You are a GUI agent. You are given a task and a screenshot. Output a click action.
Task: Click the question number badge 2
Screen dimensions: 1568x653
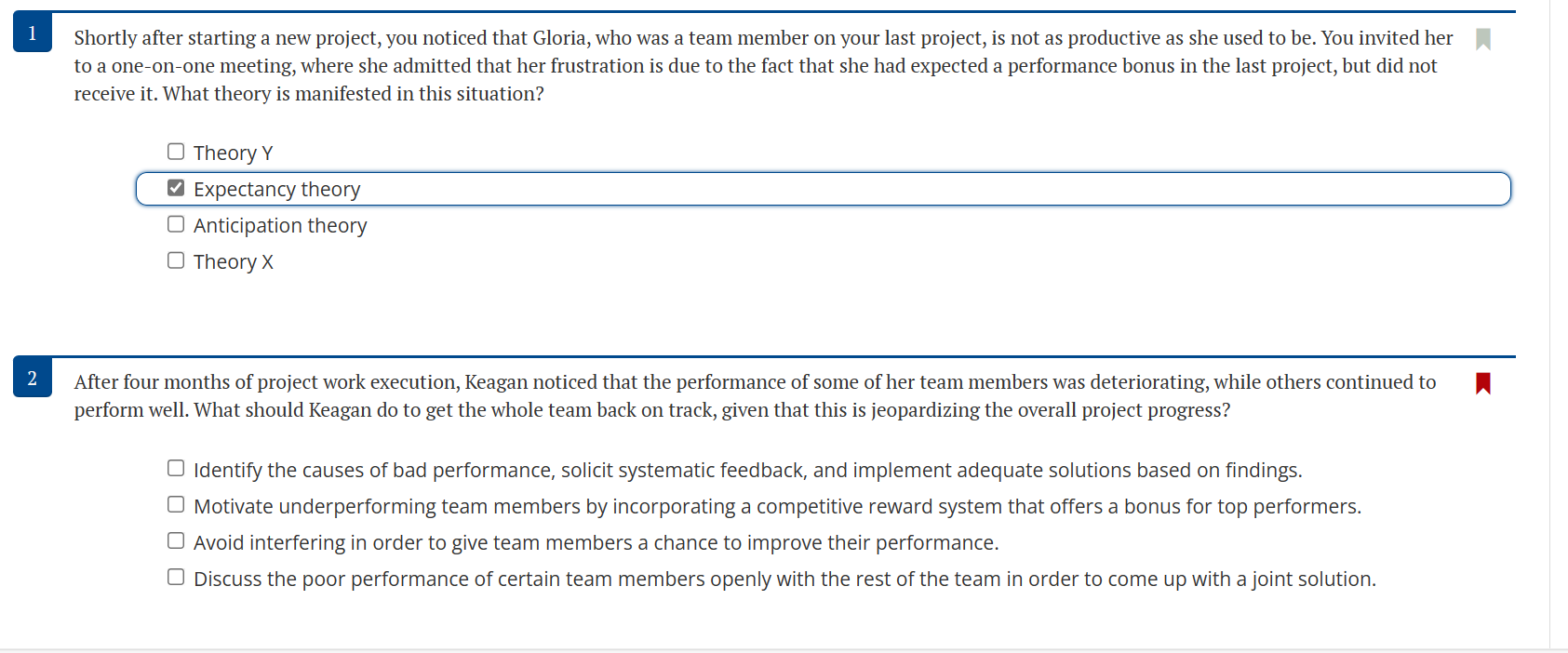pos(32,378)
